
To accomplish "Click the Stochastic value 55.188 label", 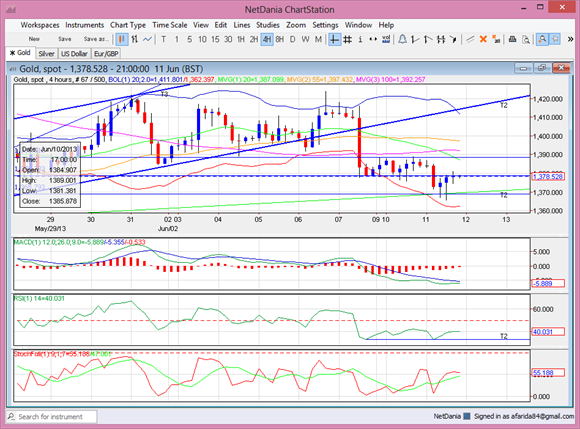I will pyautogui.click(x=548, y=373).
